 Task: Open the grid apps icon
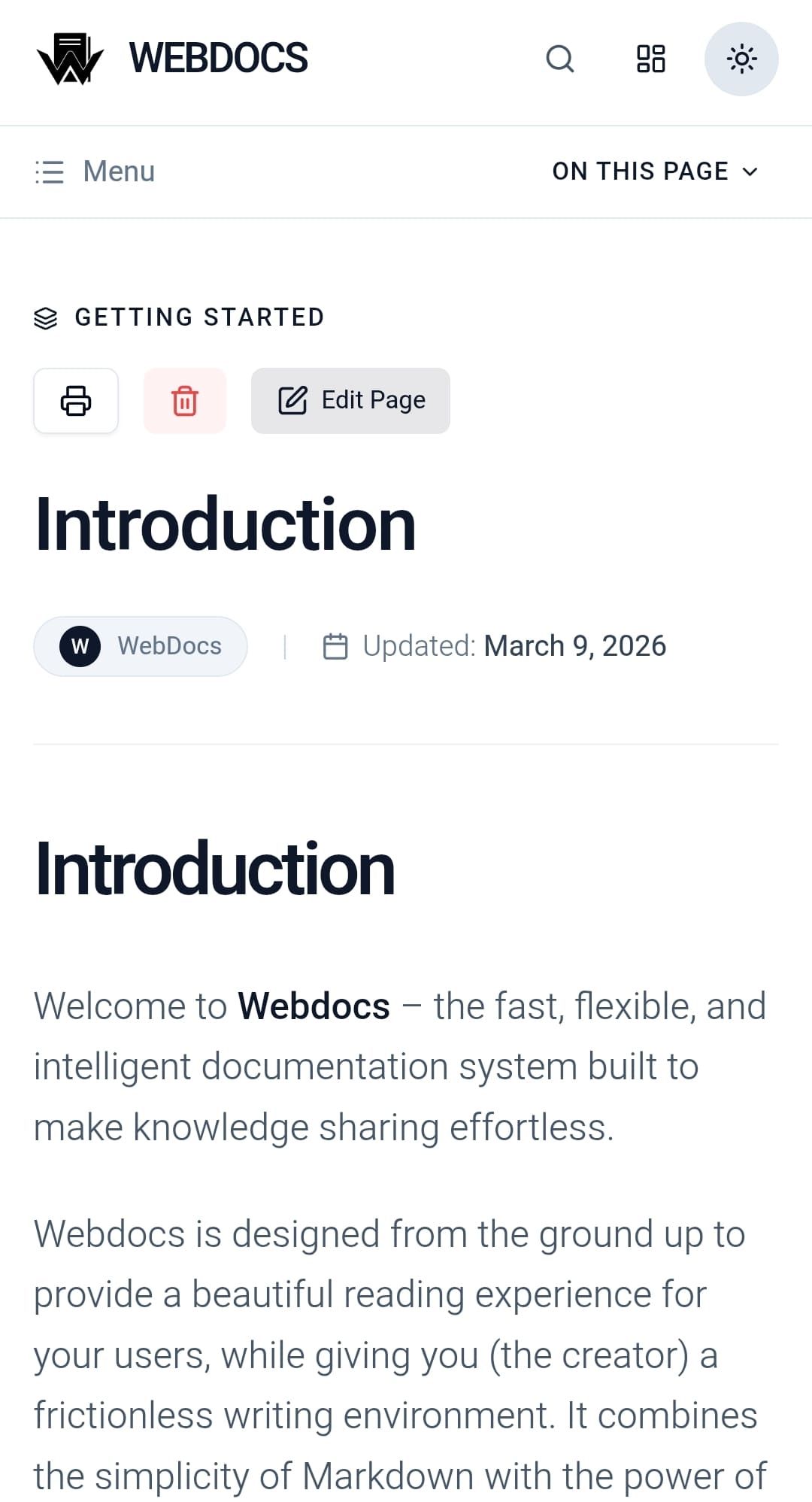650,59
